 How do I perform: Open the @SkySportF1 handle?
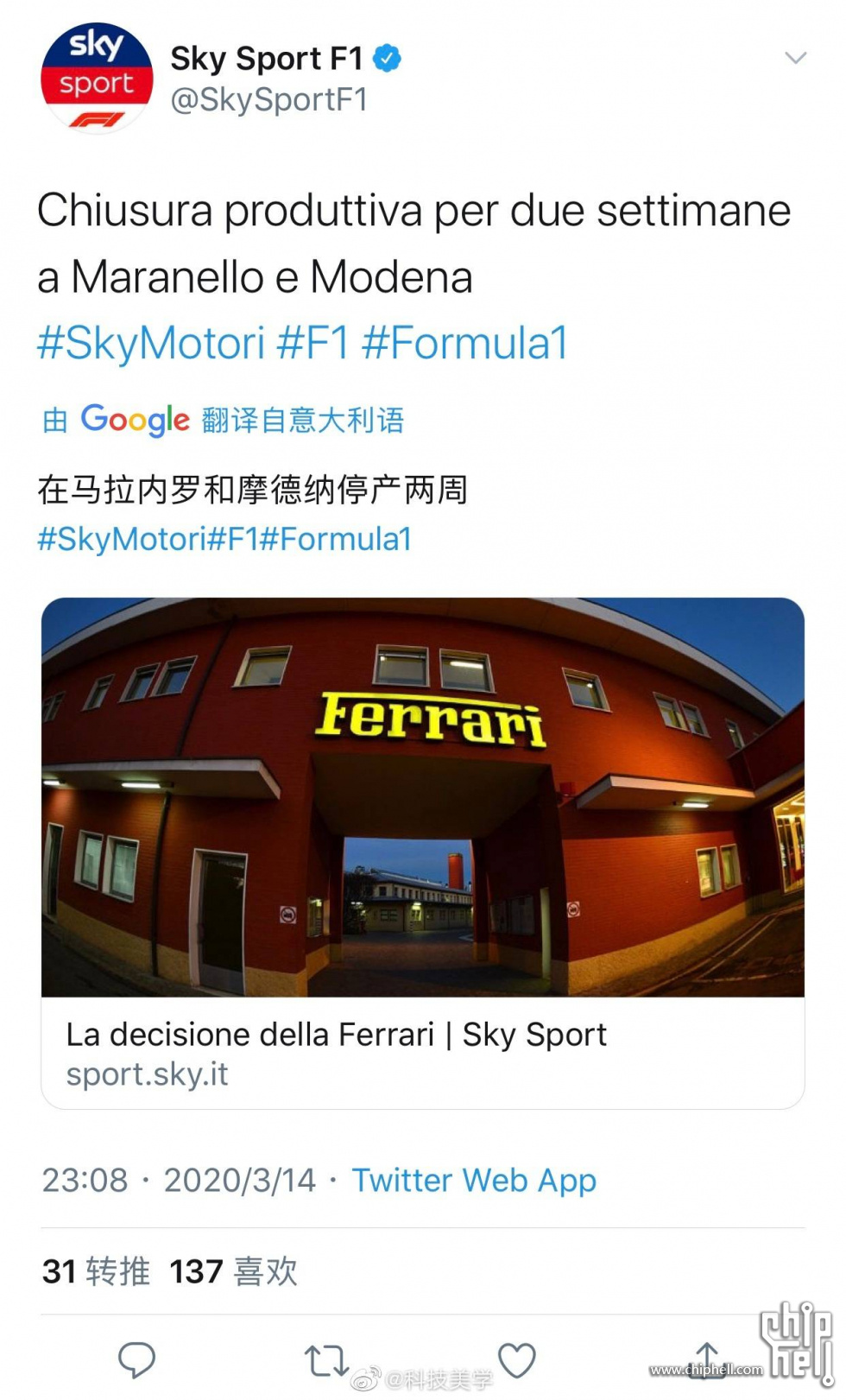coord(269,100)
